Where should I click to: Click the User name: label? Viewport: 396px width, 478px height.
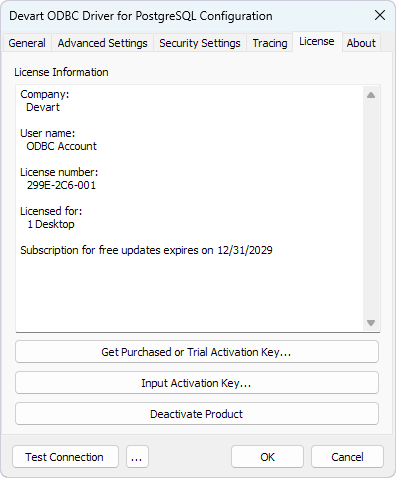[x=48, y=133]
